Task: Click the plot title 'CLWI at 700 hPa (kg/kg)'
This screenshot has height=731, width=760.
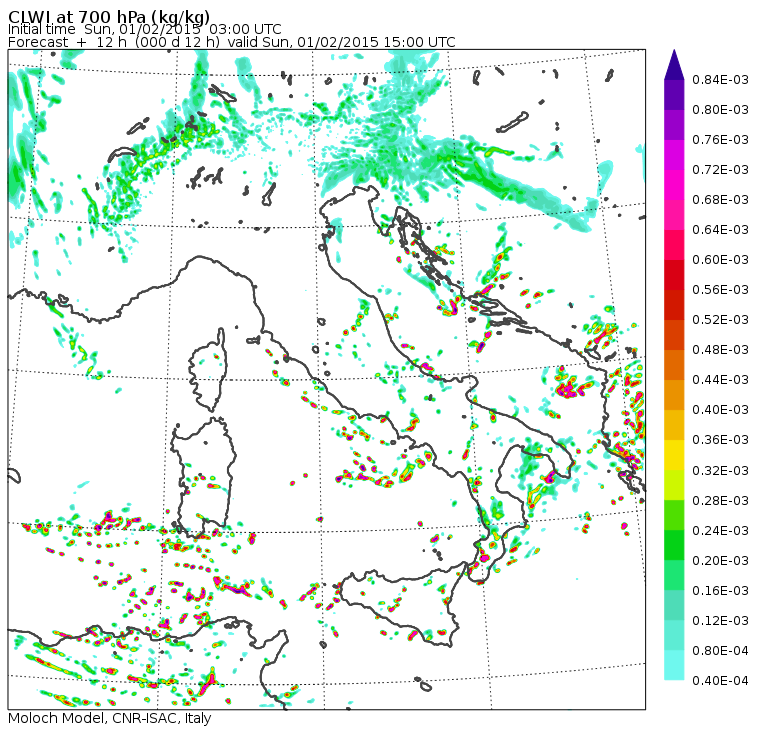Action: pos(109,16)
